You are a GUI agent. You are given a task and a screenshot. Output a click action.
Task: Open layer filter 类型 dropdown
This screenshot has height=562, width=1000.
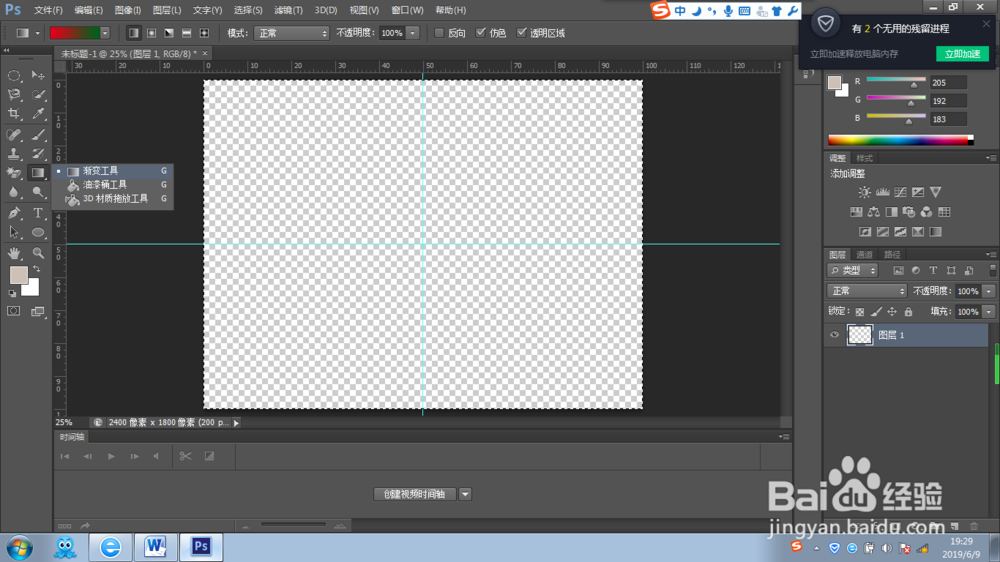[853, 270]
